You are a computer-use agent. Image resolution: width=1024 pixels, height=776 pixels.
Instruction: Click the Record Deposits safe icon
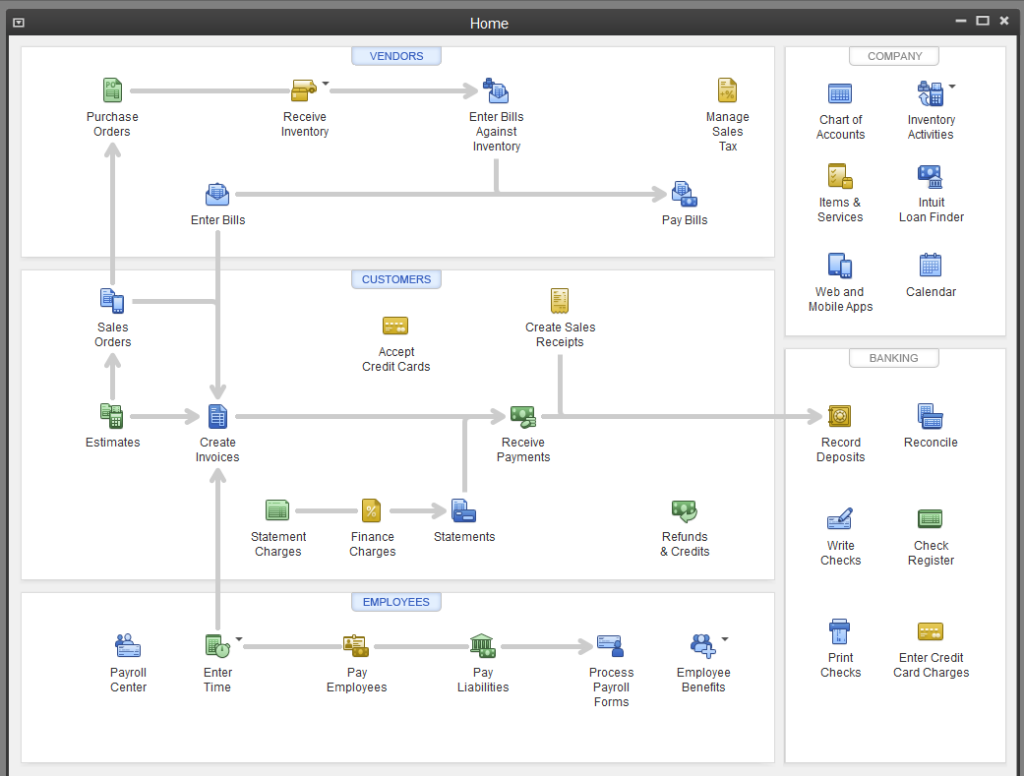840,417
